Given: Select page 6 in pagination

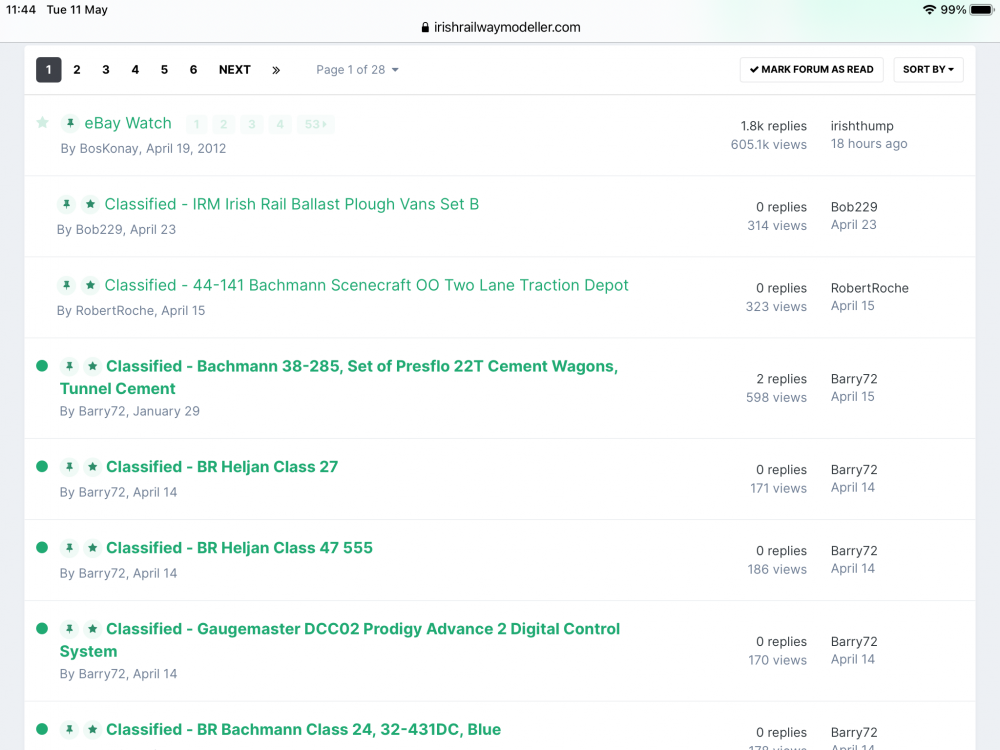Looking at the screenshot, I should pos(193,70).
